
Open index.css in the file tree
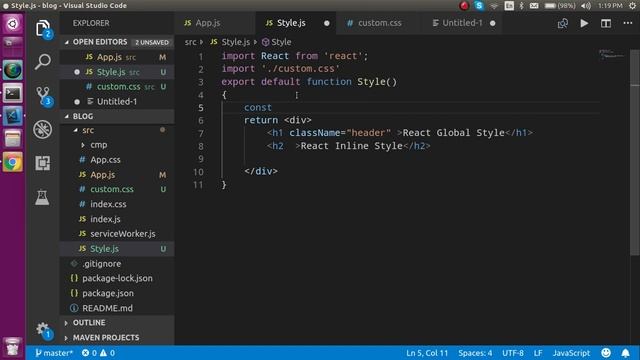(117, 204)
